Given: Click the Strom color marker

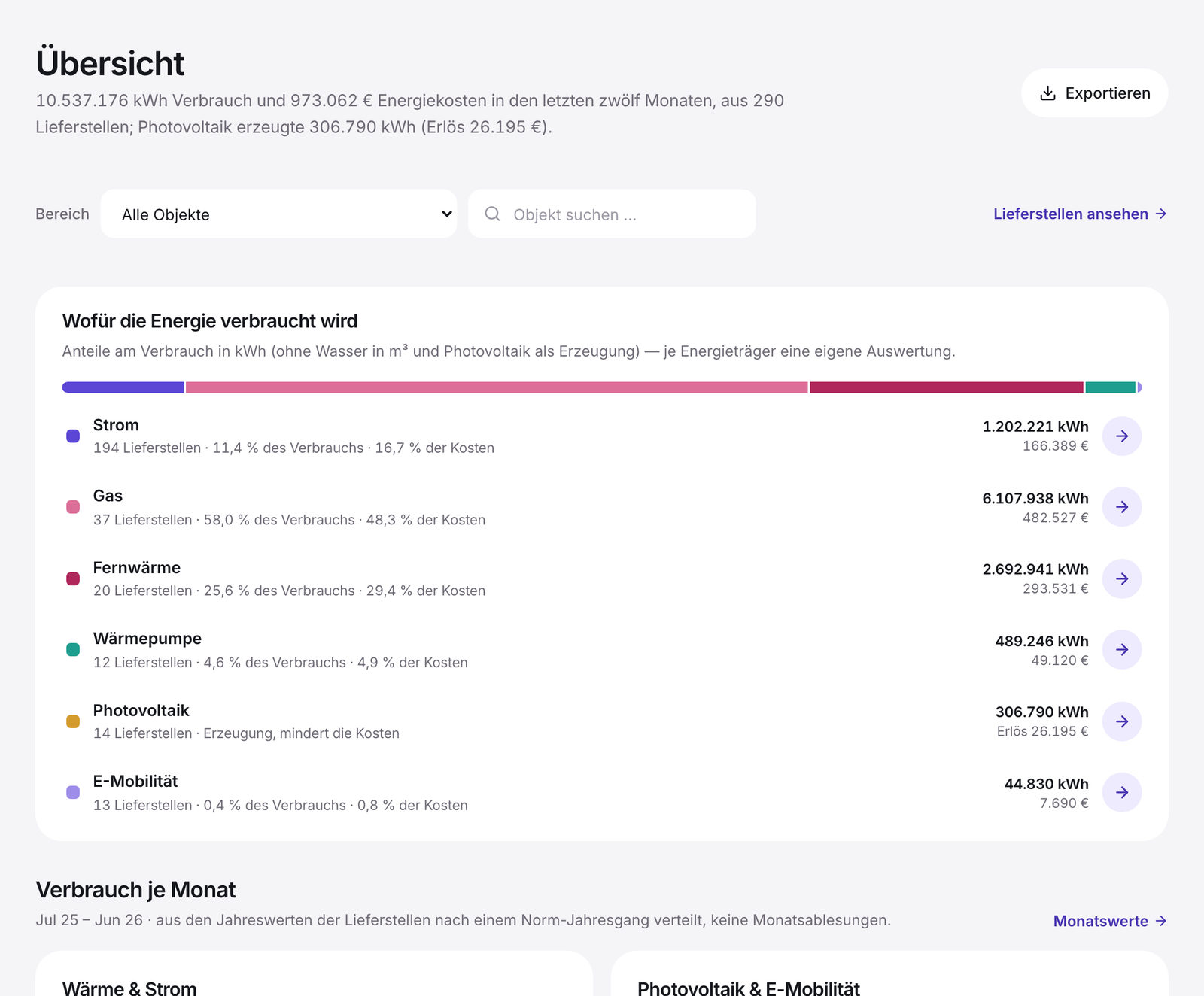Looking at the screenshot, I should [73, 436].
